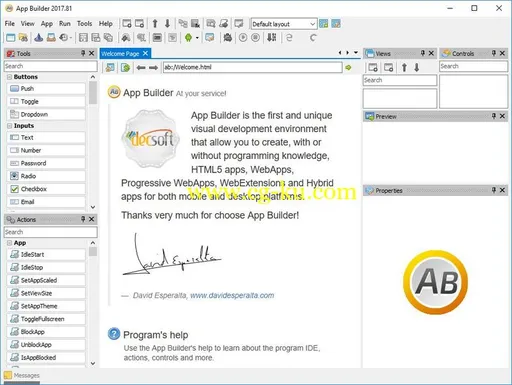Click main toolbar remove-view icon
This screenshot has height=385, width=512.
click(139, 24)
